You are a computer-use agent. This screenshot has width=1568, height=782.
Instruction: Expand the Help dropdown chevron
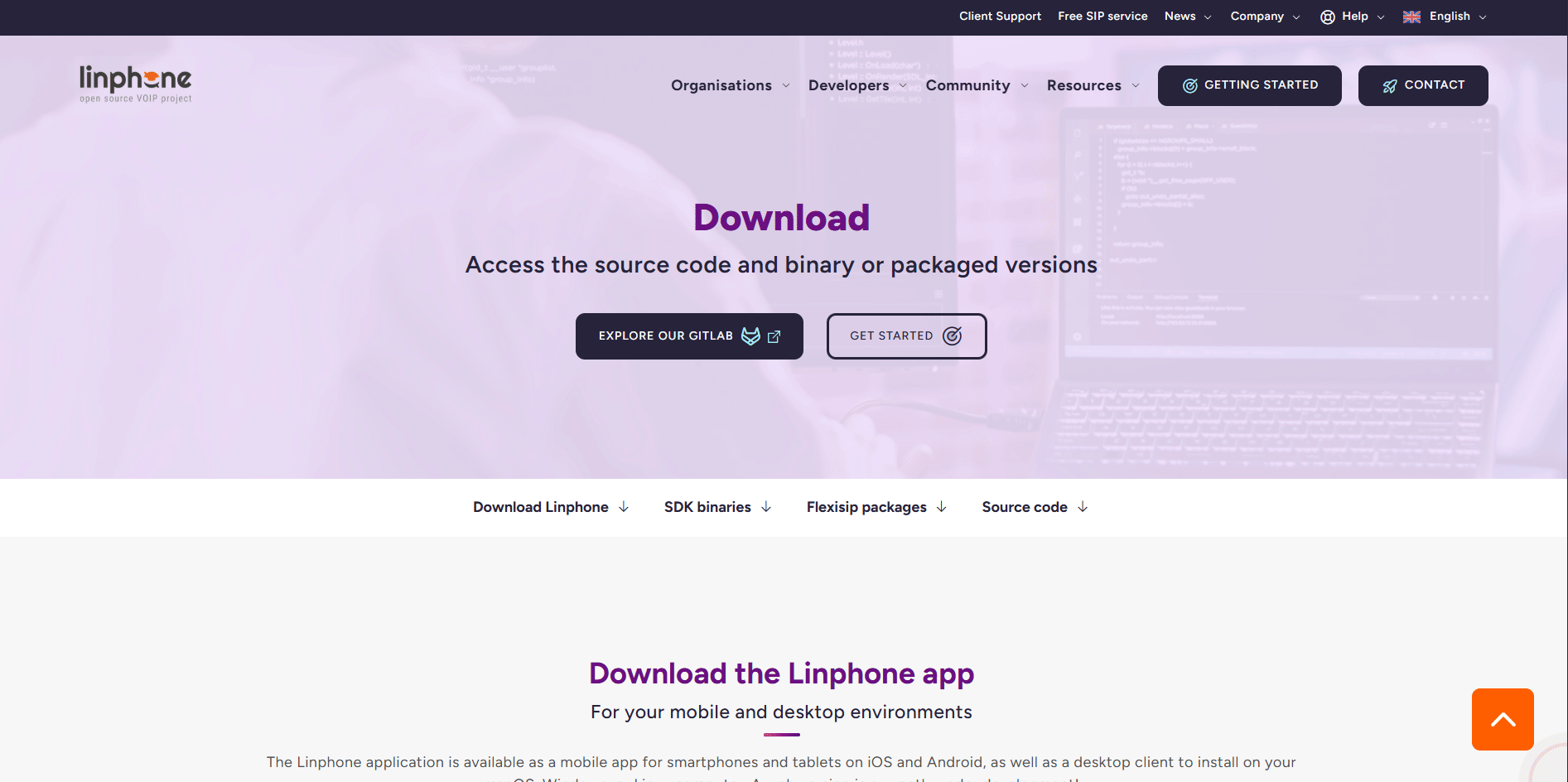tap(1381, 17)
